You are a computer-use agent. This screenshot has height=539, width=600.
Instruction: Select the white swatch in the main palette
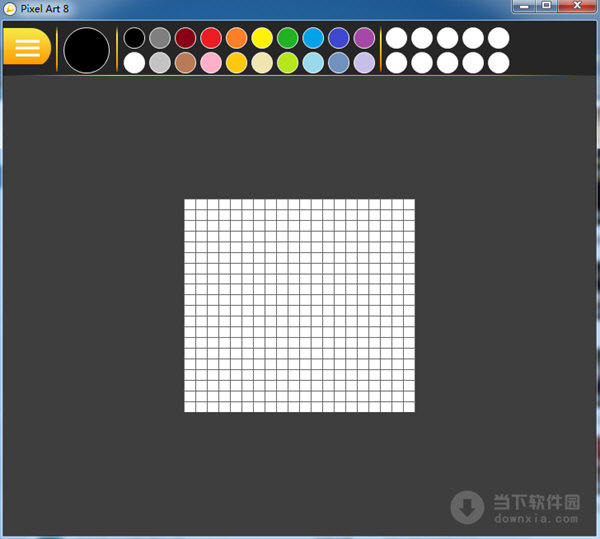point(134,62)
